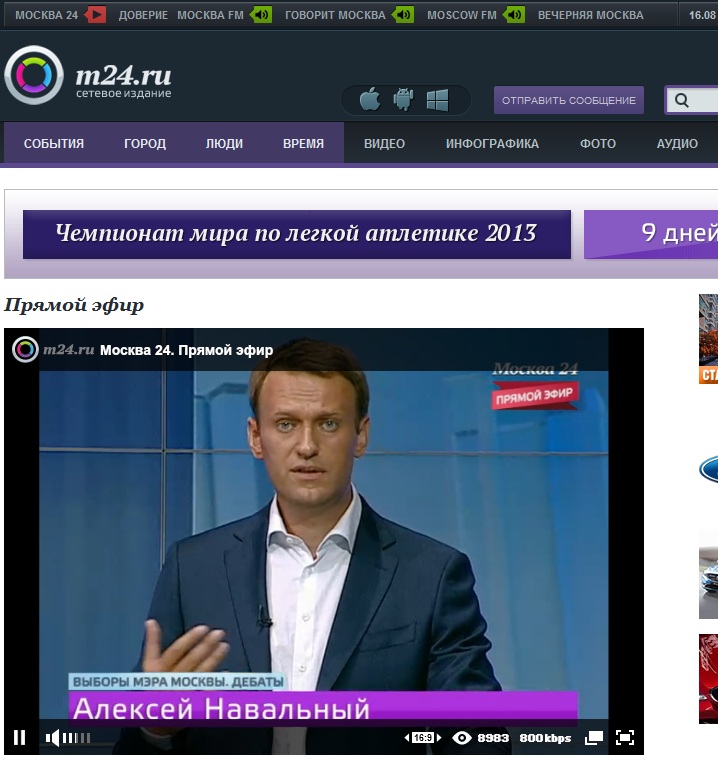Open the ВИДЕО menu section
The width and height of the screenshot is (718, 757).
(x=384, y=143)
